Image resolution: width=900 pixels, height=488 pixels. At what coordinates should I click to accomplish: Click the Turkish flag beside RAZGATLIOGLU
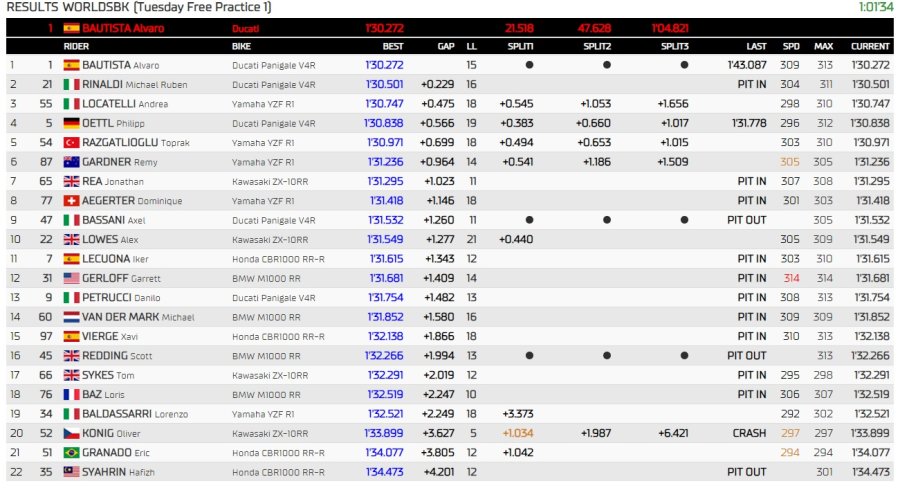[71, 142]
